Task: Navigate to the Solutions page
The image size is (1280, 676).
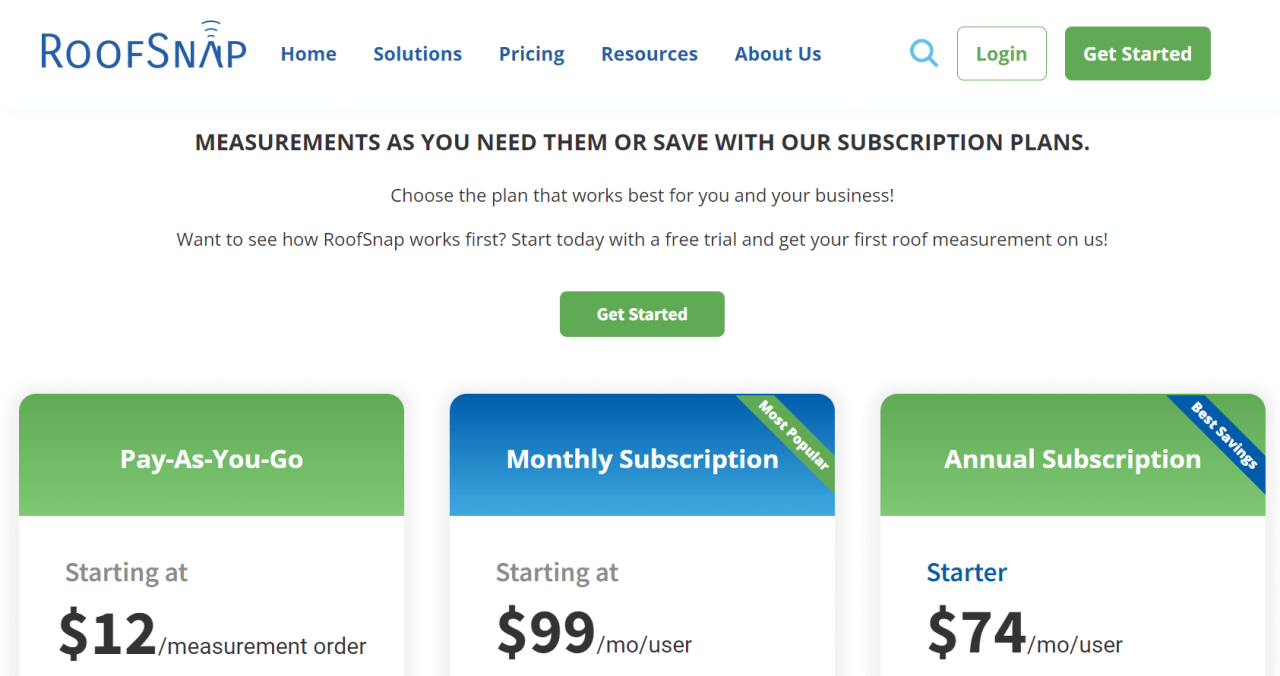Action: click(x=417, y=53)
